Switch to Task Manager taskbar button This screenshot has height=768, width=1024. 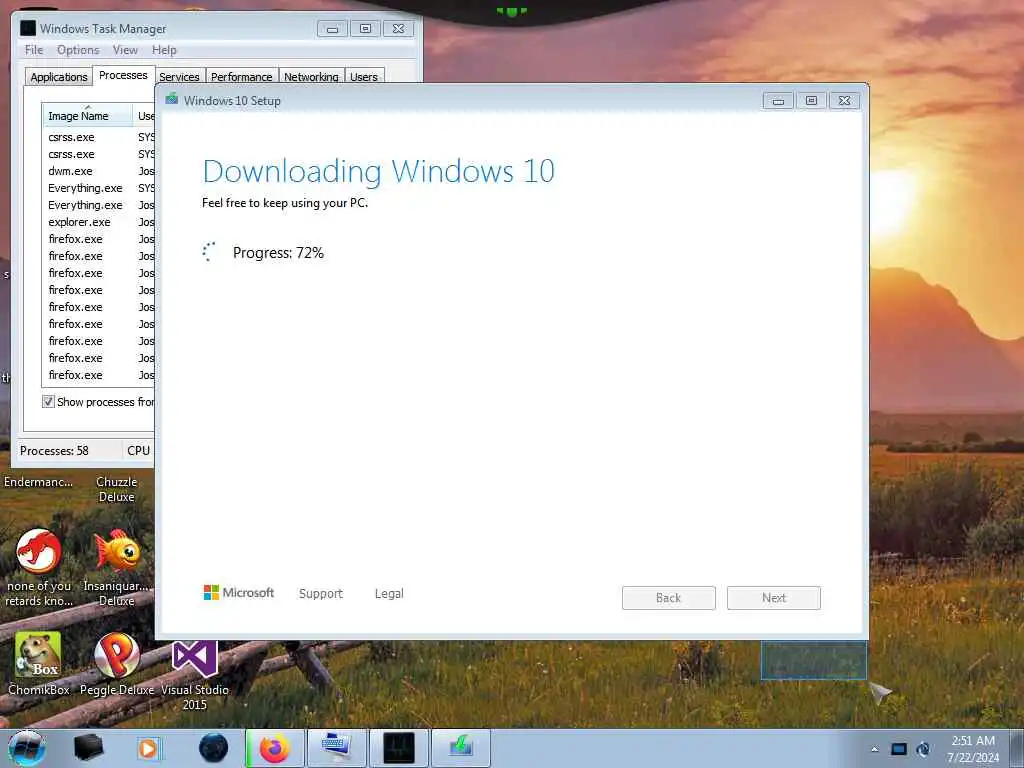[x=399, y=748]
